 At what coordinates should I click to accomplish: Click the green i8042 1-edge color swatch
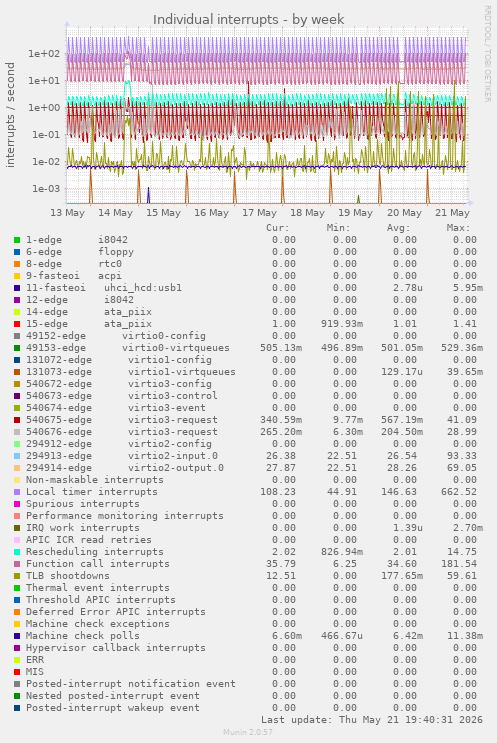tap(17, 240)
